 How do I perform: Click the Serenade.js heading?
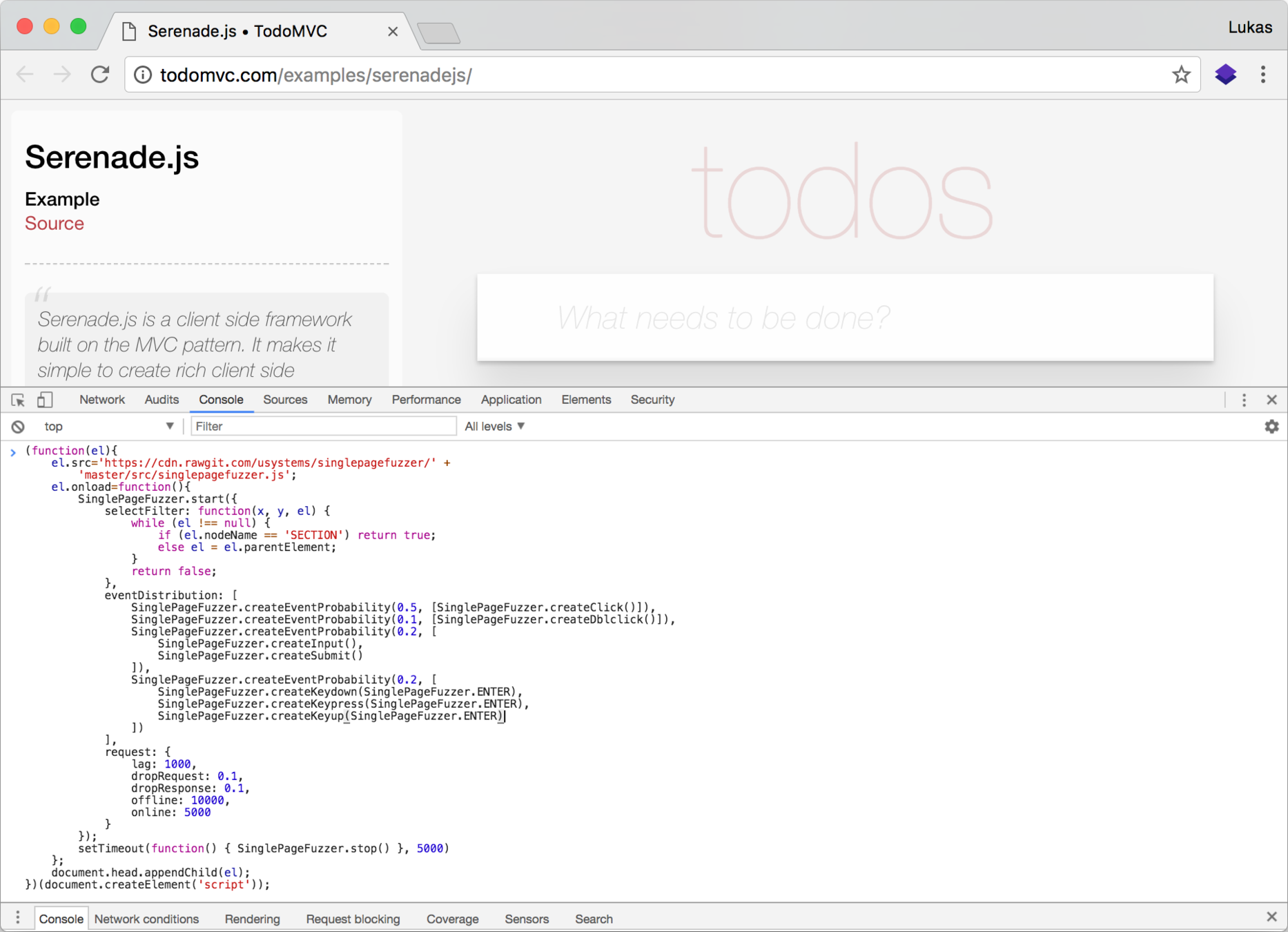[x=112, y=157]
